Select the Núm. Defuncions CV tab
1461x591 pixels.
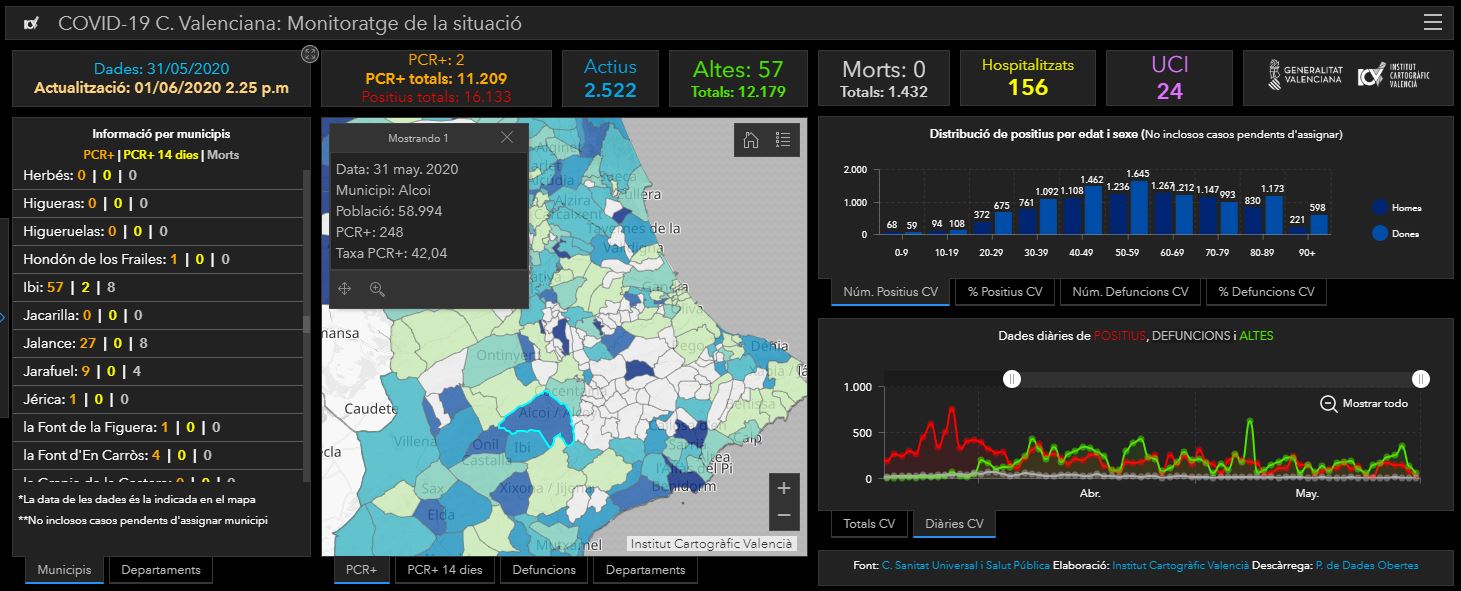[x=1129, y=292]
